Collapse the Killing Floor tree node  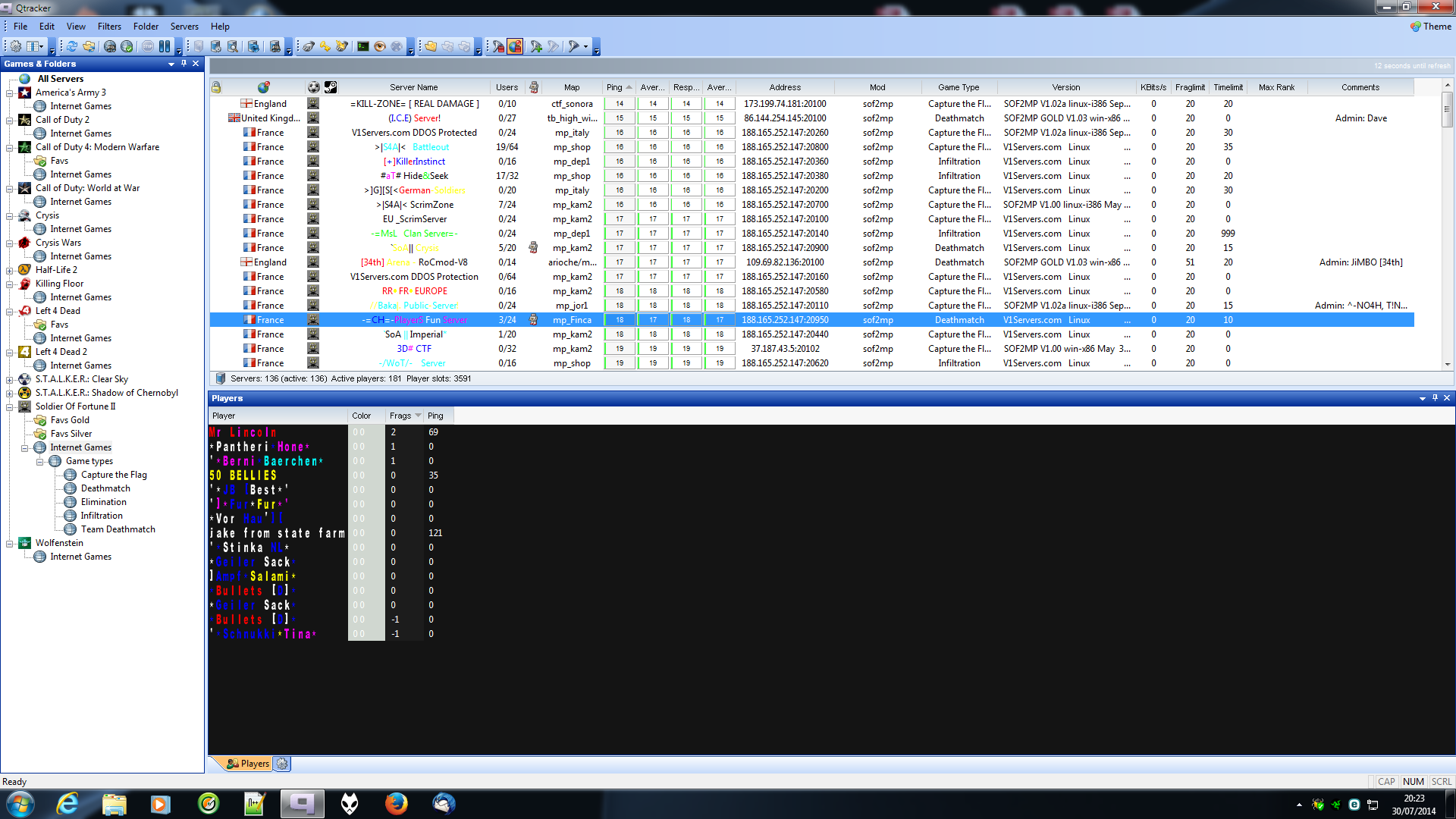(x=9, y=284)
